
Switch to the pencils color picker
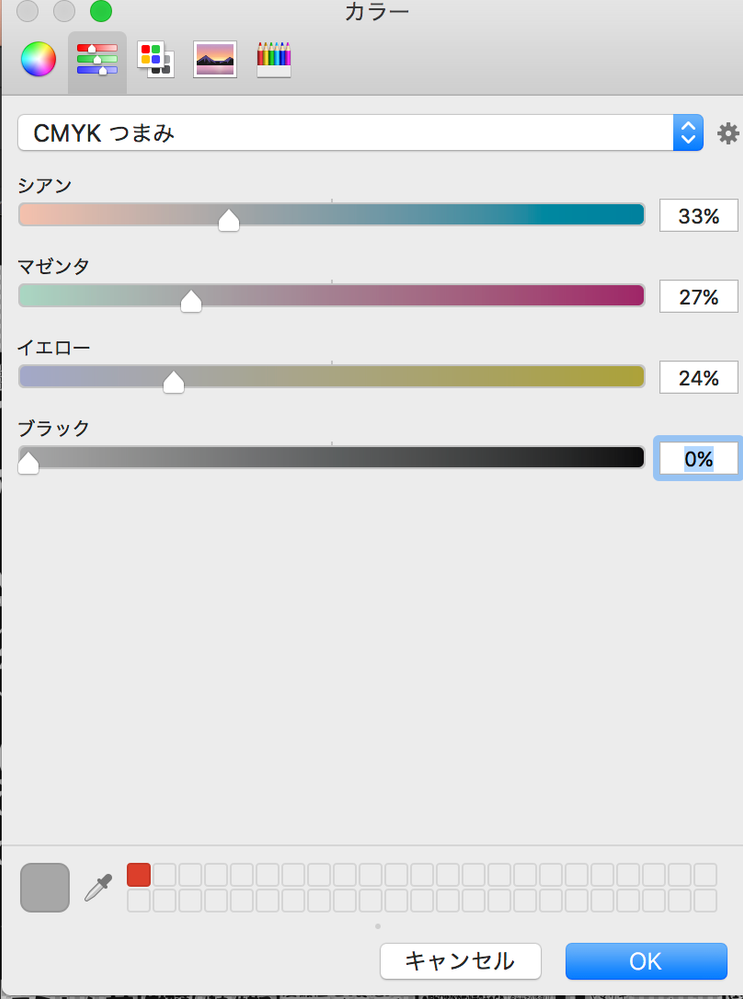[x=274, y=60]
